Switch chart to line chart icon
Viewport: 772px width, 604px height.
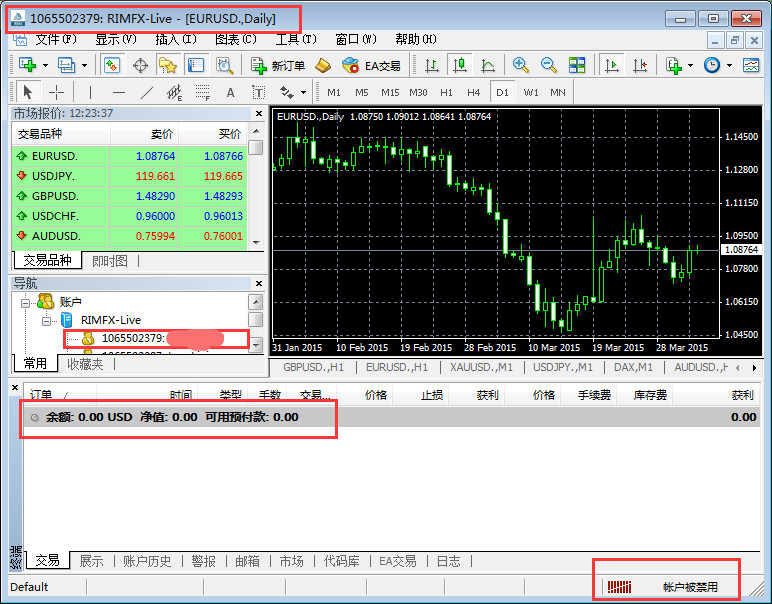487,65
